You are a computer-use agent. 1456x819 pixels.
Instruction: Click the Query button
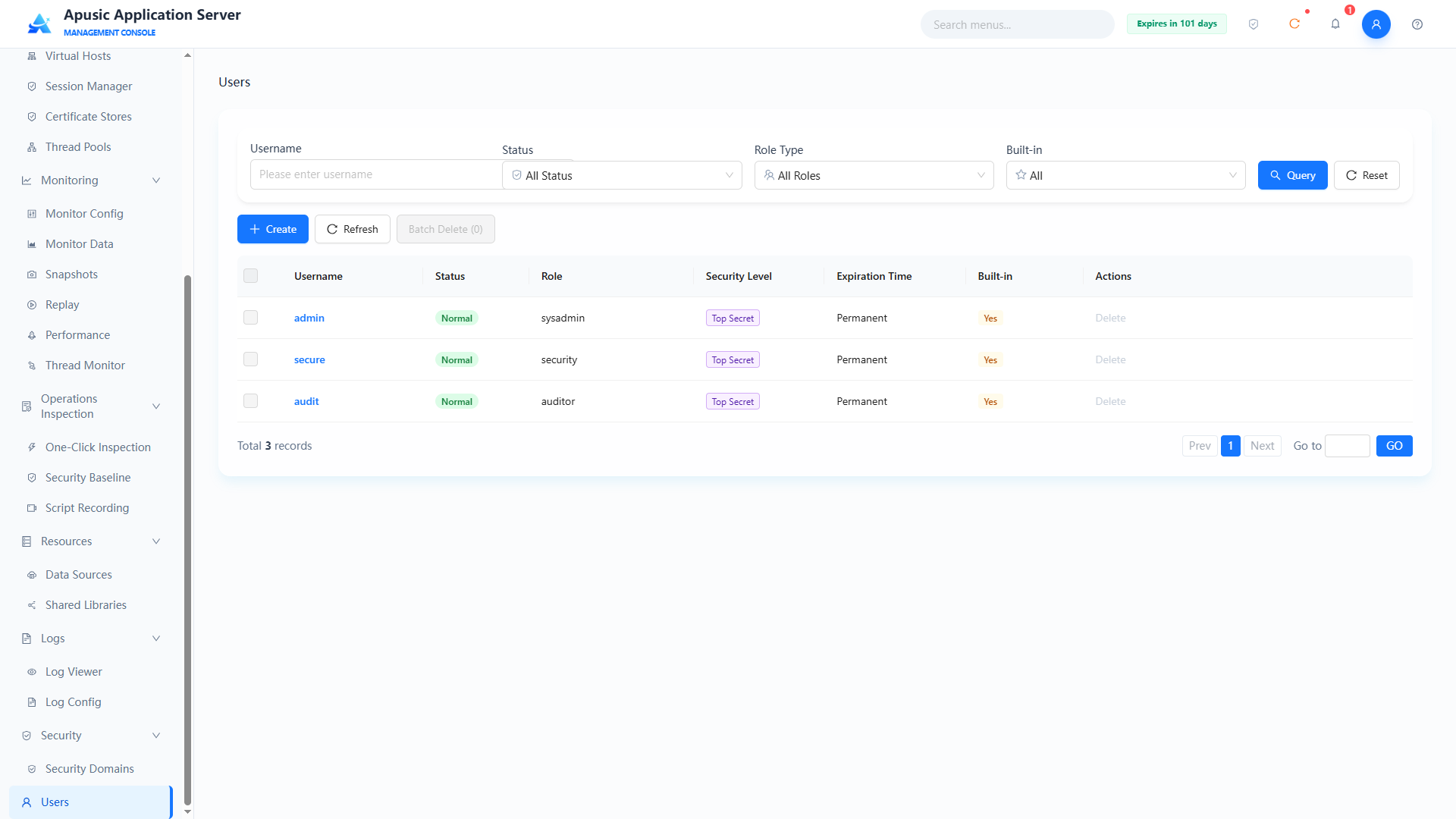[x=1292, y=175]
